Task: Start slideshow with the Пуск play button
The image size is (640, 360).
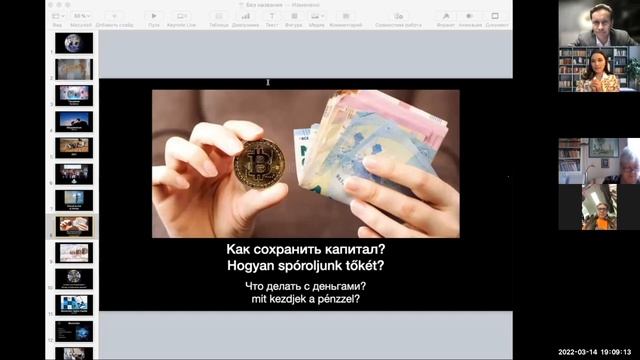Action: click(154, 16)
